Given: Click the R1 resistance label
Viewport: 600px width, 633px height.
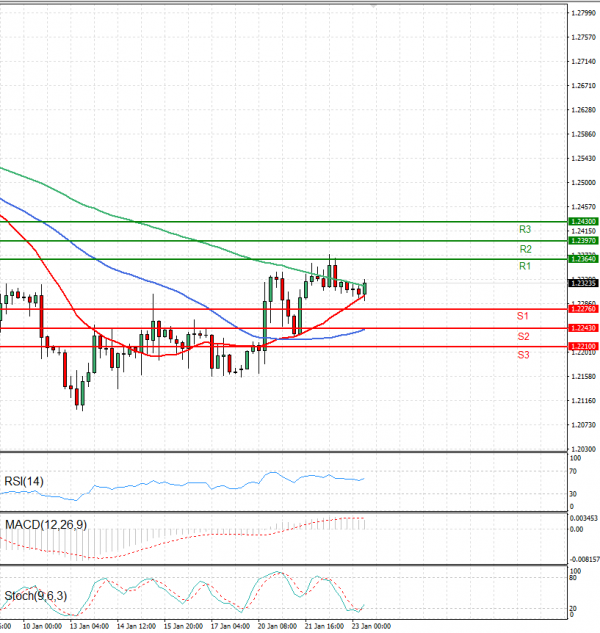Looking at the screenshot, I should coord(524,266).
